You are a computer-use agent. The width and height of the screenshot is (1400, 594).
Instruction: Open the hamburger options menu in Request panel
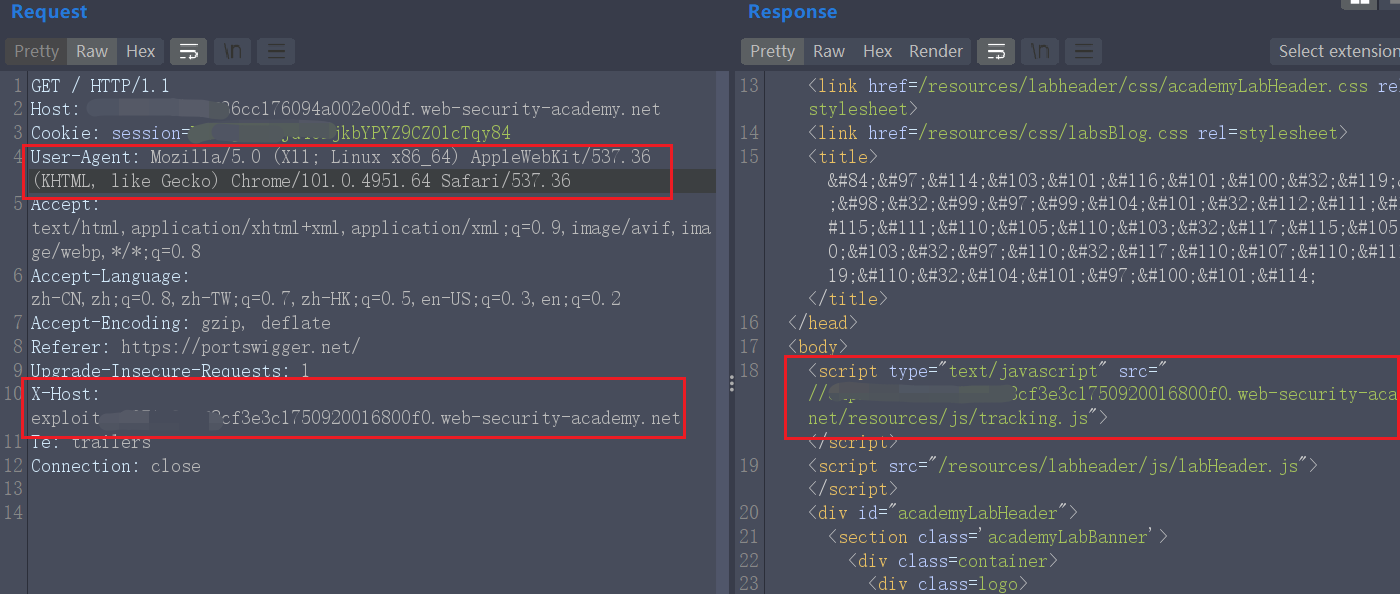(276, 51)
